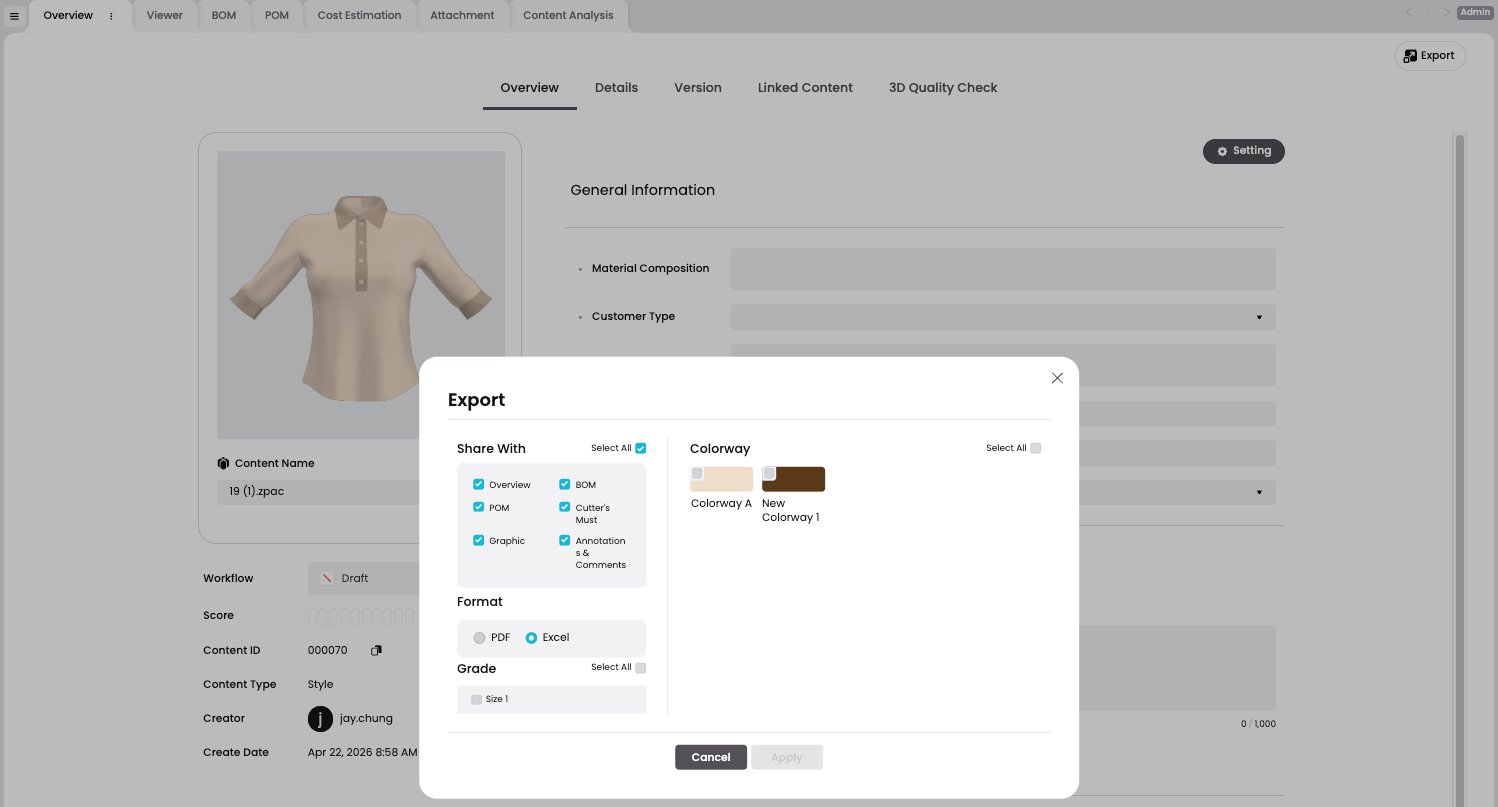This screenshot has width=1498, height=807.
Task: Click the Apply button in Export dialog
Action: click(x=787, y=757)
